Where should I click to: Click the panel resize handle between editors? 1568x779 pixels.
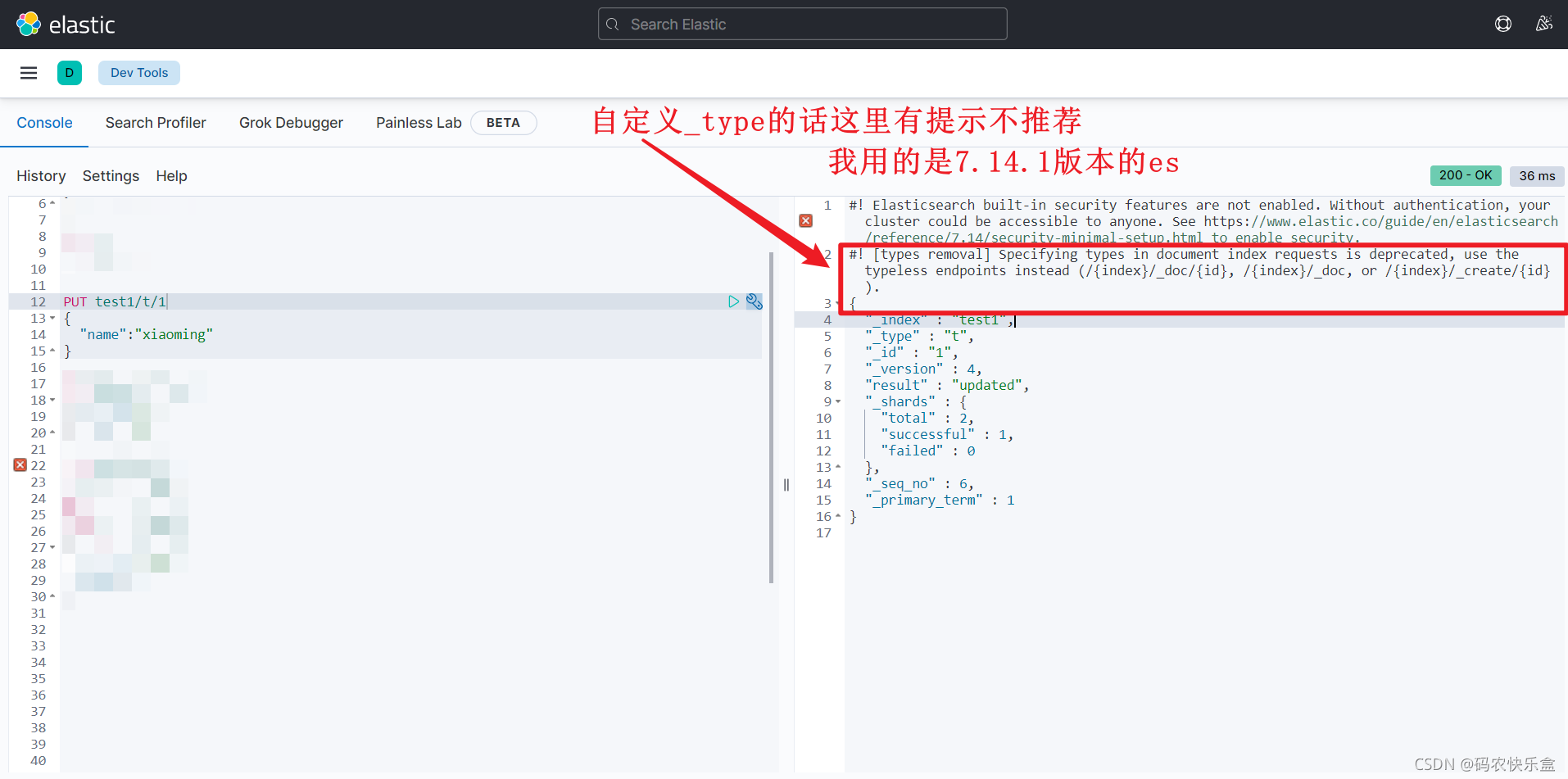[x=786, y=485]
